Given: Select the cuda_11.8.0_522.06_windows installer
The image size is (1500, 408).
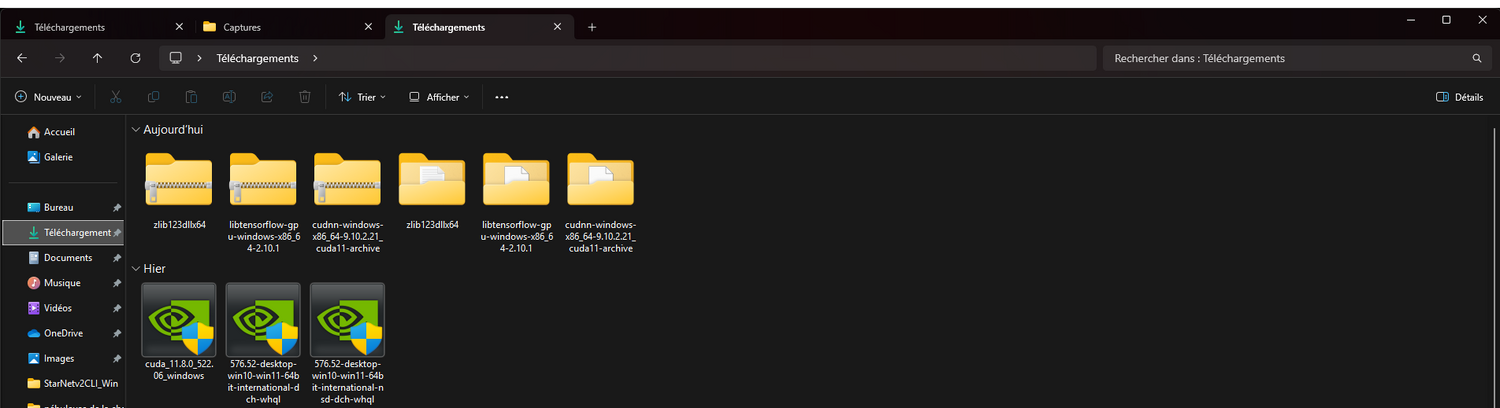Looking at the screenshot, I should pos(179,332).
